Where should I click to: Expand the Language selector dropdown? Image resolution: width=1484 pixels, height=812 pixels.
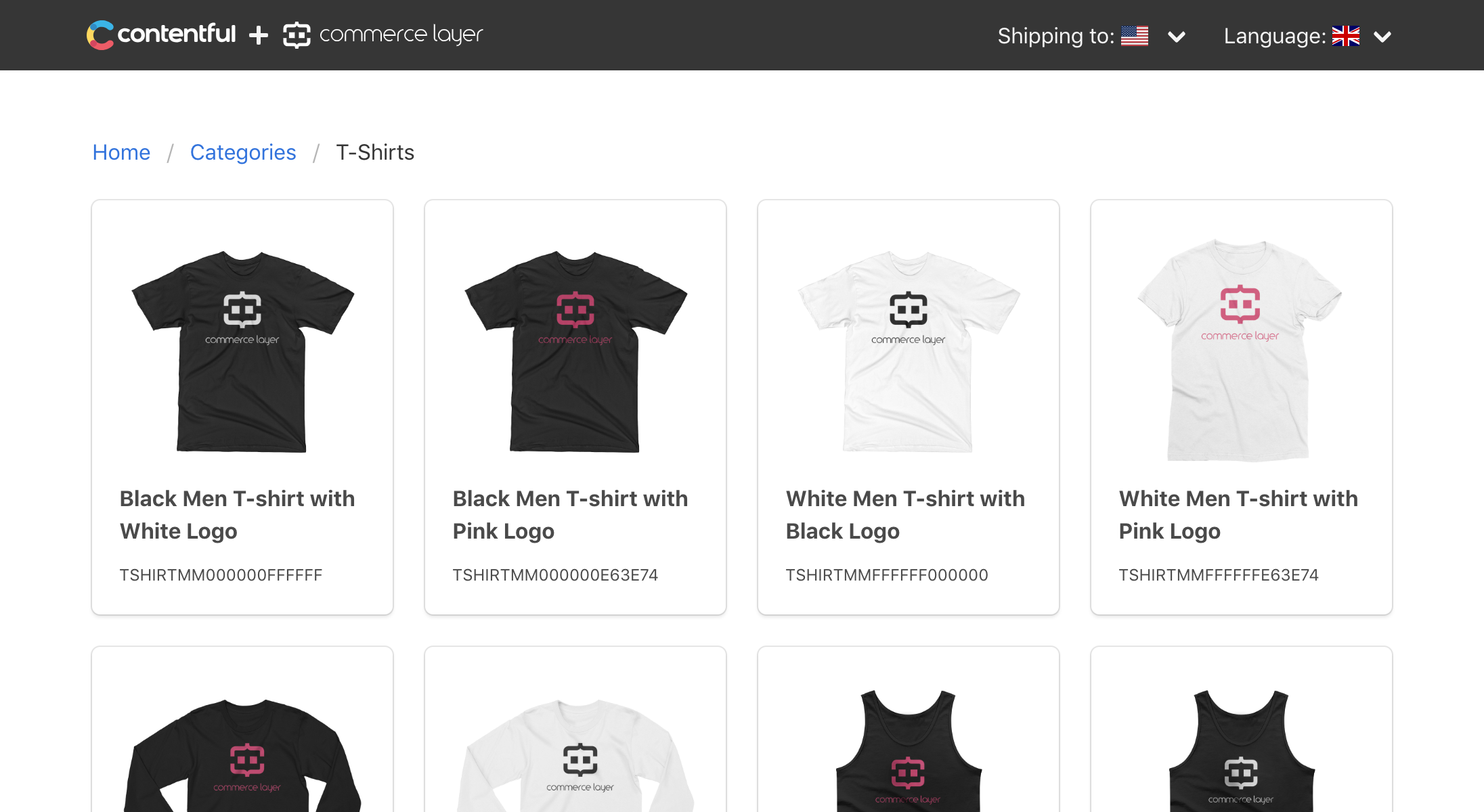pyautogui.click(x=1382, y=36)
